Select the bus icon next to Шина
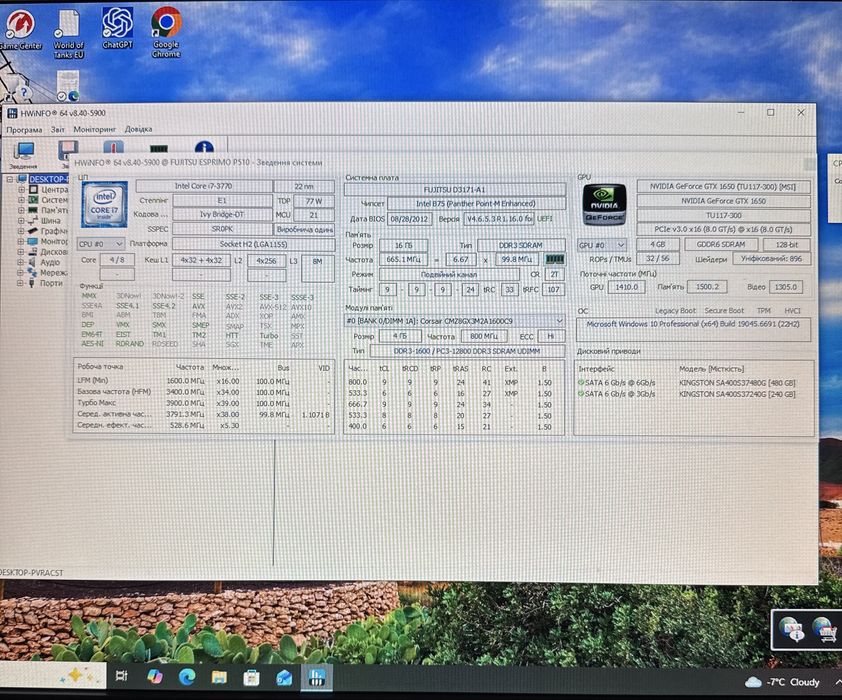This screenshot has width=842, height=700. 33,221
